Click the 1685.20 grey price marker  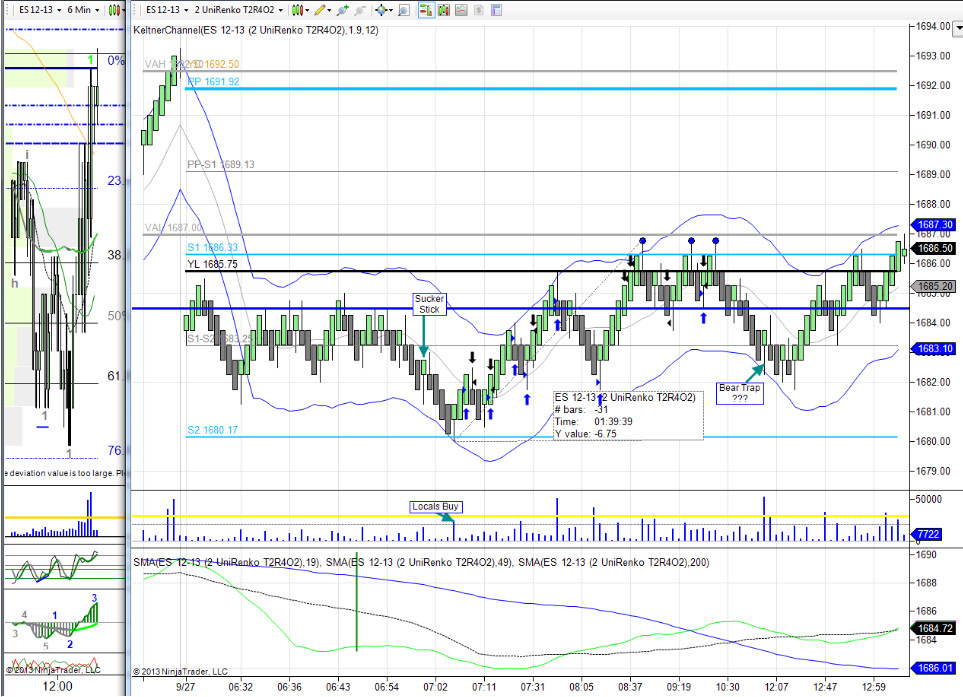point(934,286)
